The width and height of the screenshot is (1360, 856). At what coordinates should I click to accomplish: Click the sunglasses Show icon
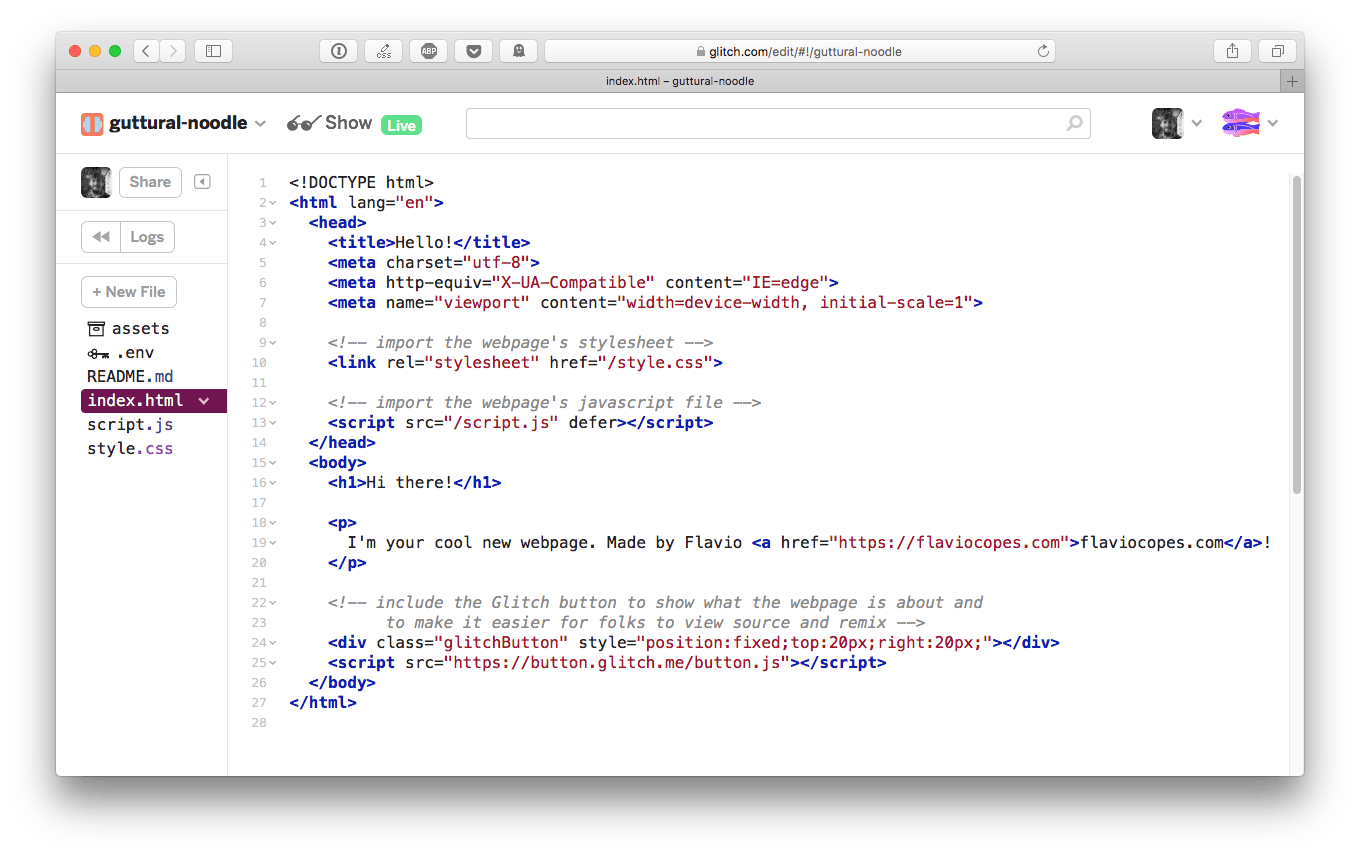pos(303,124)
